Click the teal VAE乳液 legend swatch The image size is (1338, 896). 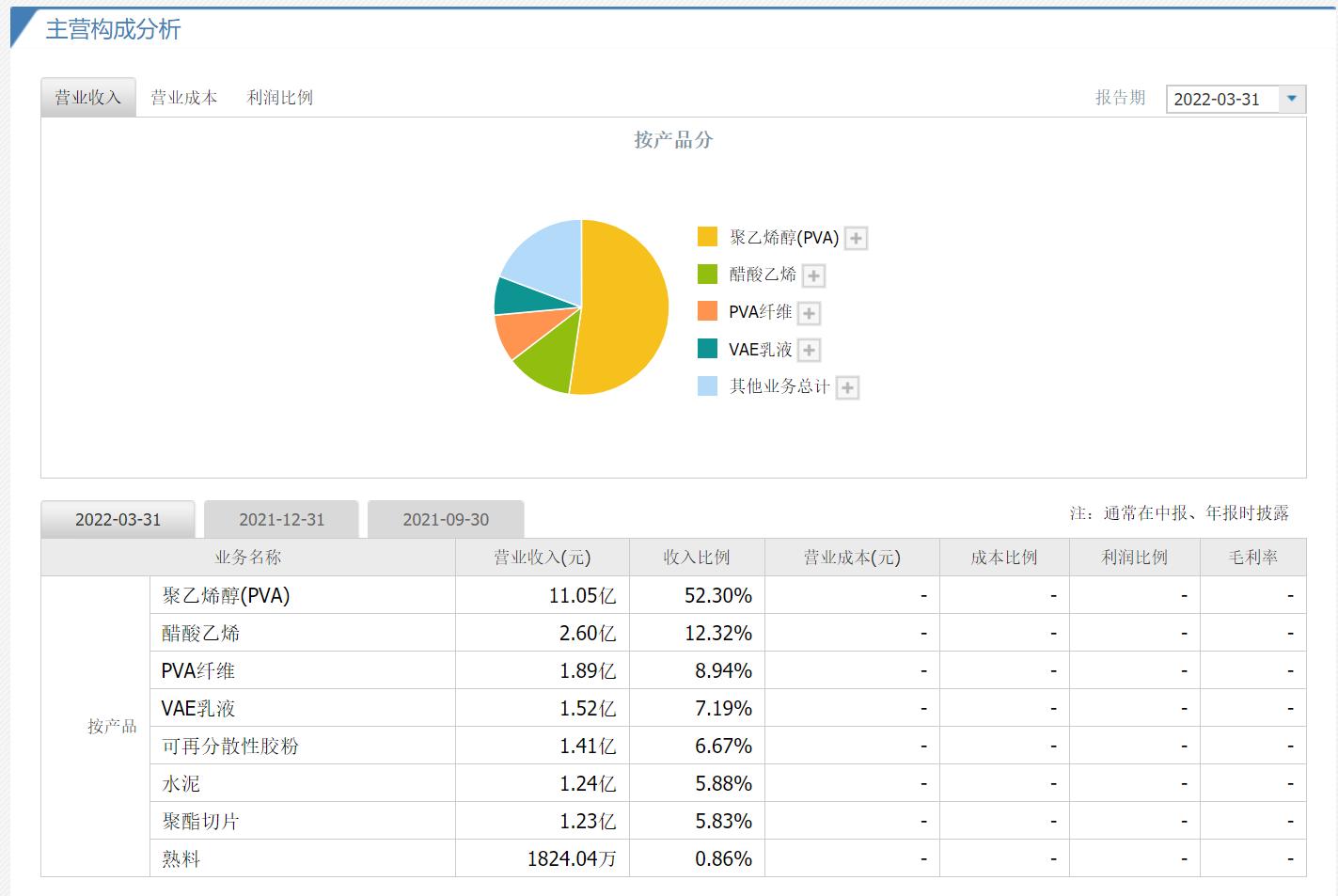click(707, 349)
